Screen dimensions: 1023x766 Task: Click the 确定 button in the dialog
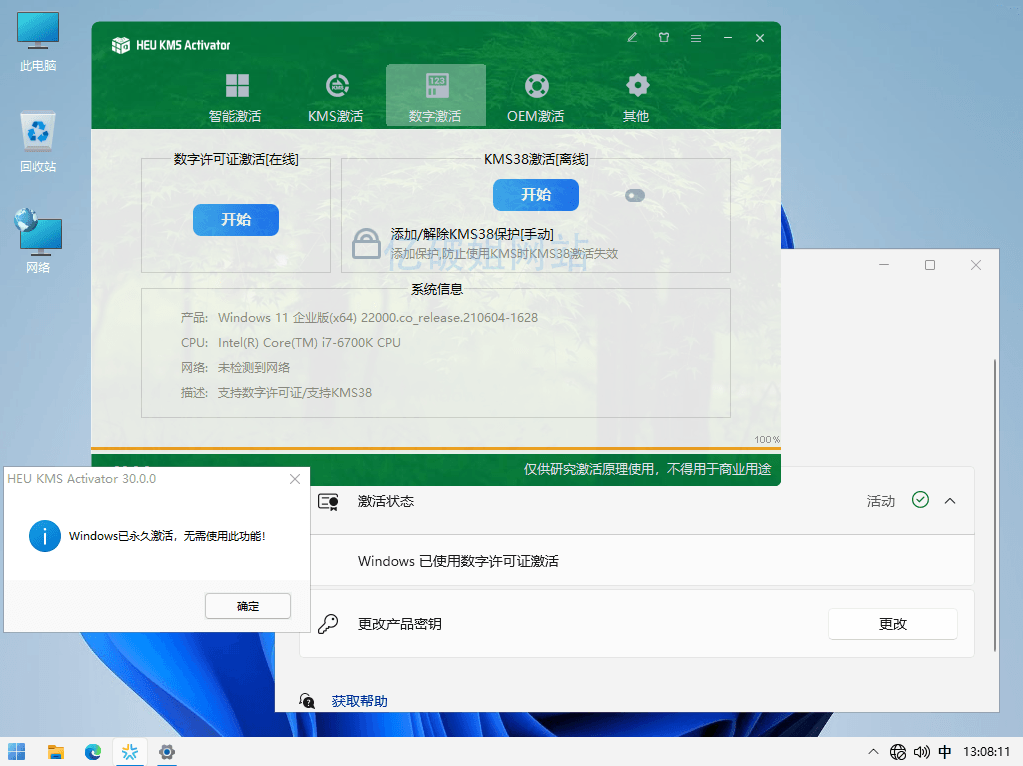tap(248, 606)
